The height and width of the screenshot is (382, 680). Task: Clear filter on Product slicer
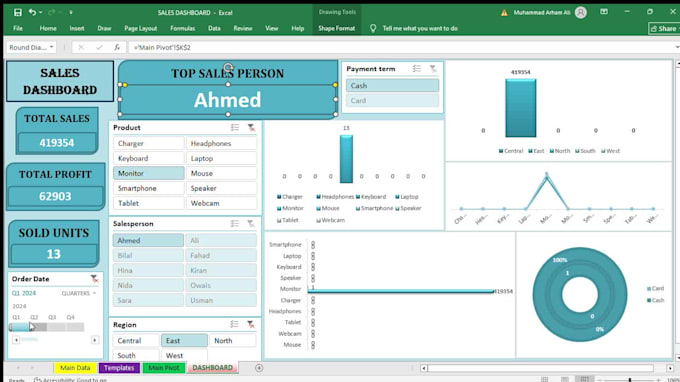[251, 127]
